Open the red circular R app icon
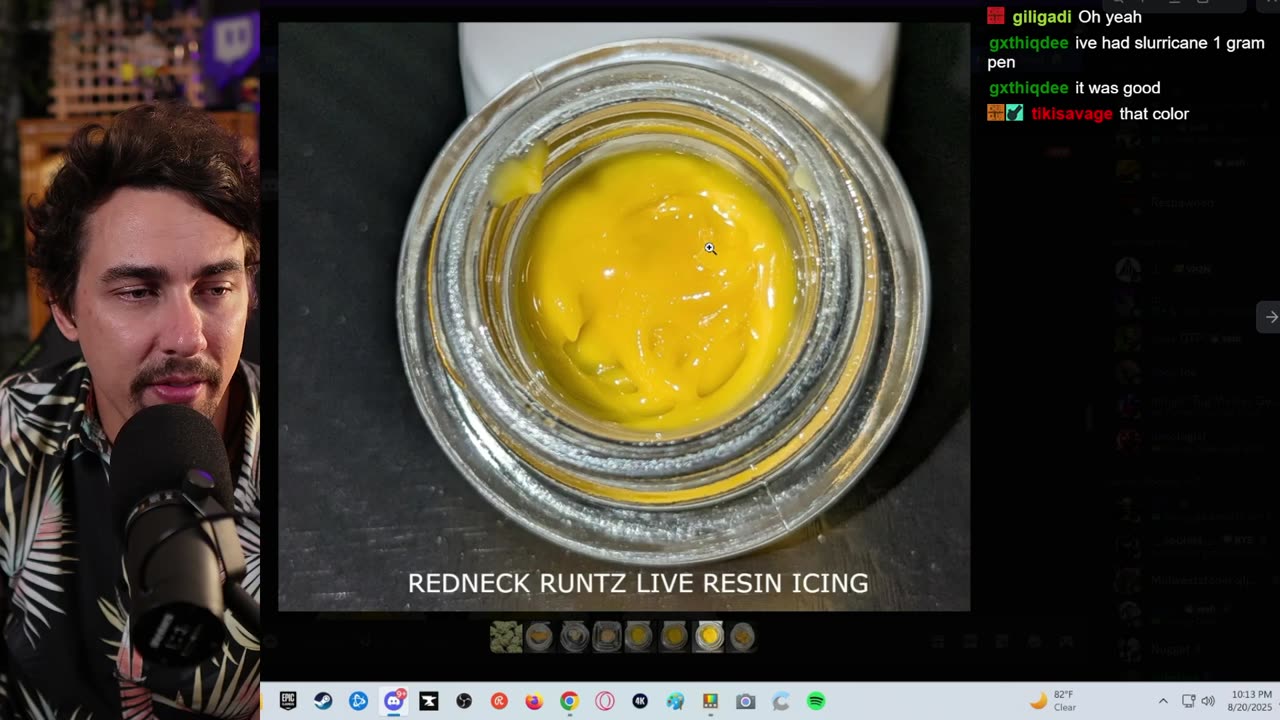The width and height of the screenshot is (1280, 720). click(x=499, y=701)
